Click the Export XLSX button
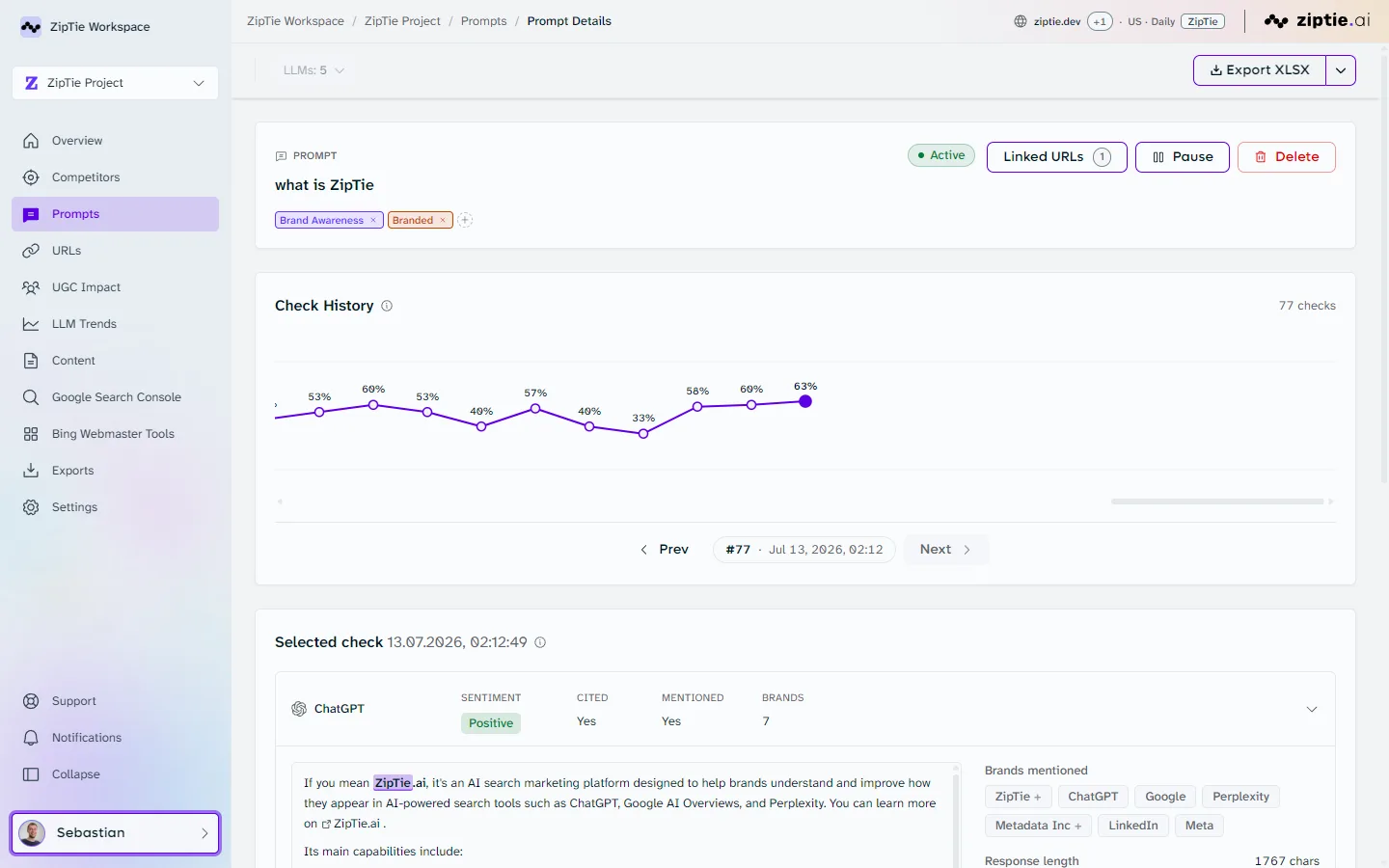Viewport: 1389px width, 868px height. tap(1260, 70)
